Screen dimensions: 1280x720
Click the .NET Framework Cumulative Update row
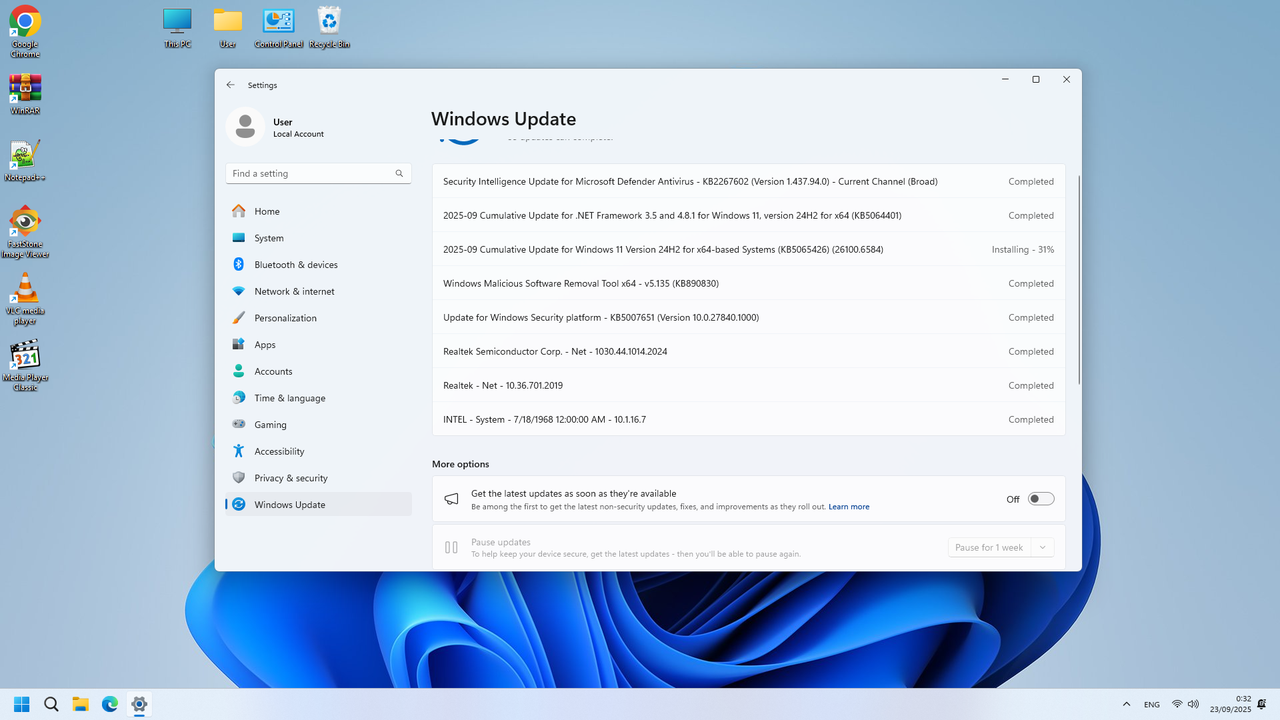(749, 216)
